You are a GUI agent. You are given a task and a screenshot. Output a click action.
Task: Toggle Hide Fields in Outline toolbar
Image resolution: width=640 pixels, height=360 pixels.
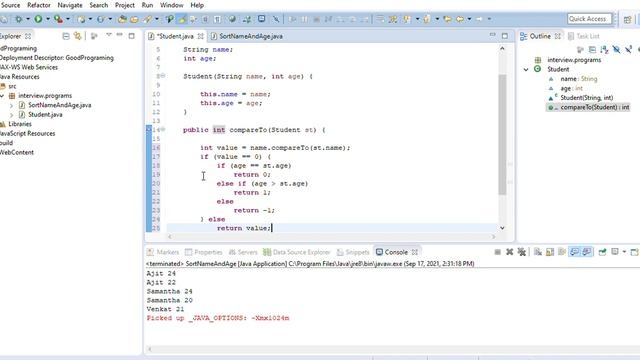616,50
